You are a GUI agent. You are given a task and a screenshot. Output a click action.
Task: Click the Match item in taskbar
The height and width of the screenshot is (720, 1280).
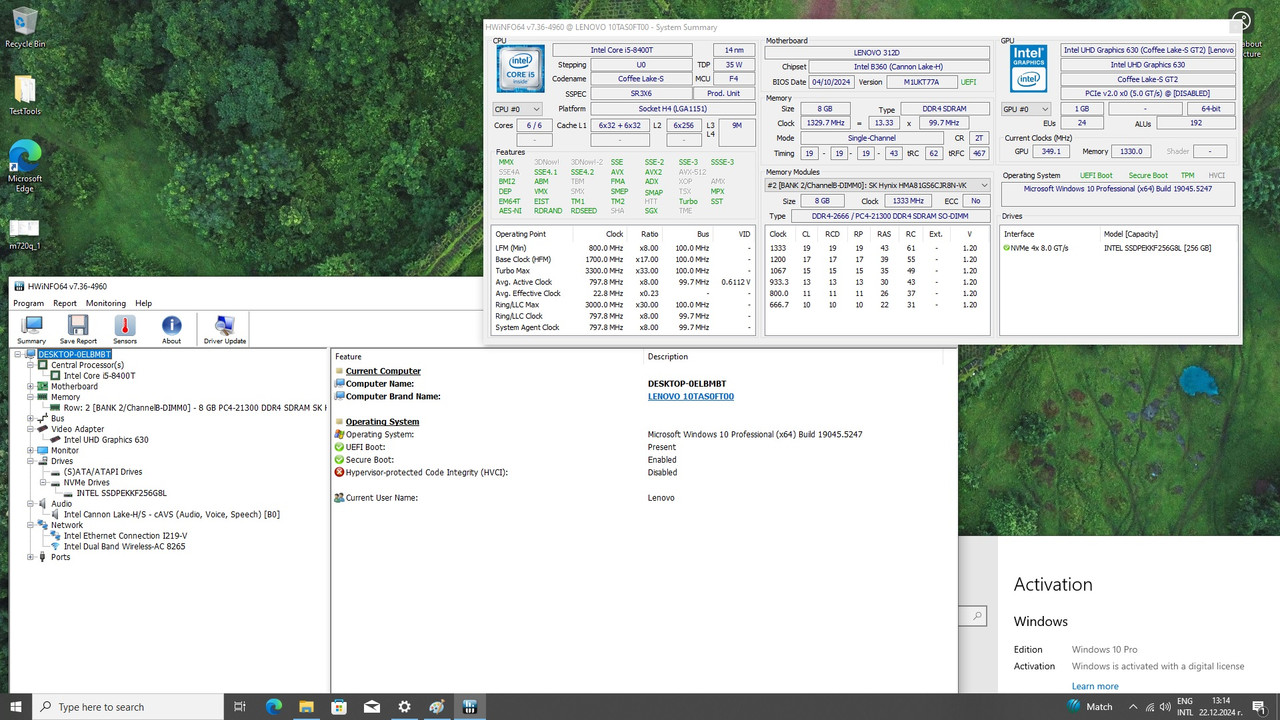tap(1089, 706)
